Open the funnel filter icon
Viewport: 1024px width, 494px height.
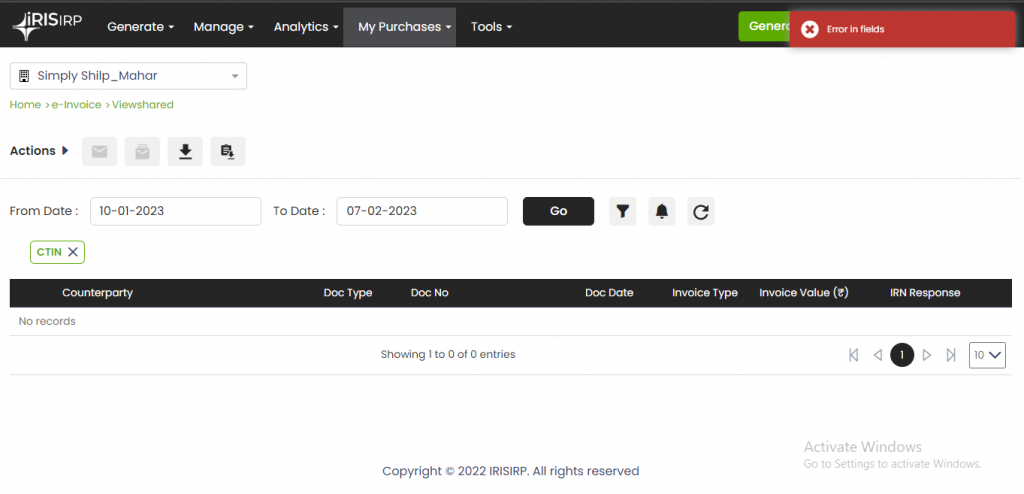pyautogui.click(x=622, y=211)
